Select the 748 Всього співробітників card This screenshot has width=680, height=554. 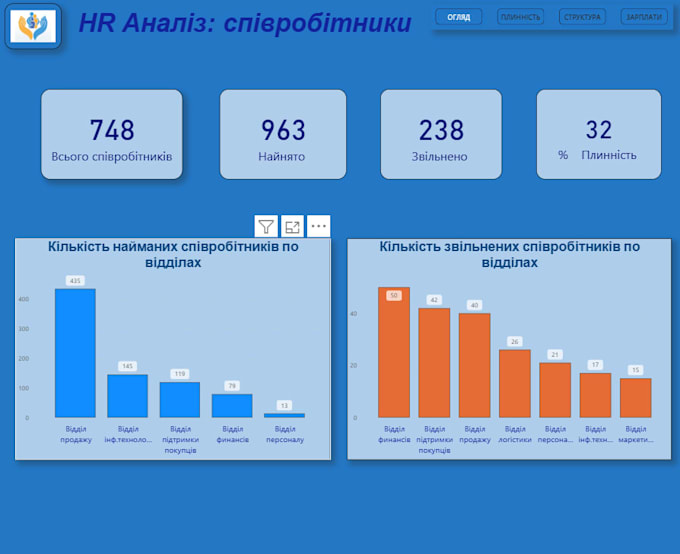(112, 134)
